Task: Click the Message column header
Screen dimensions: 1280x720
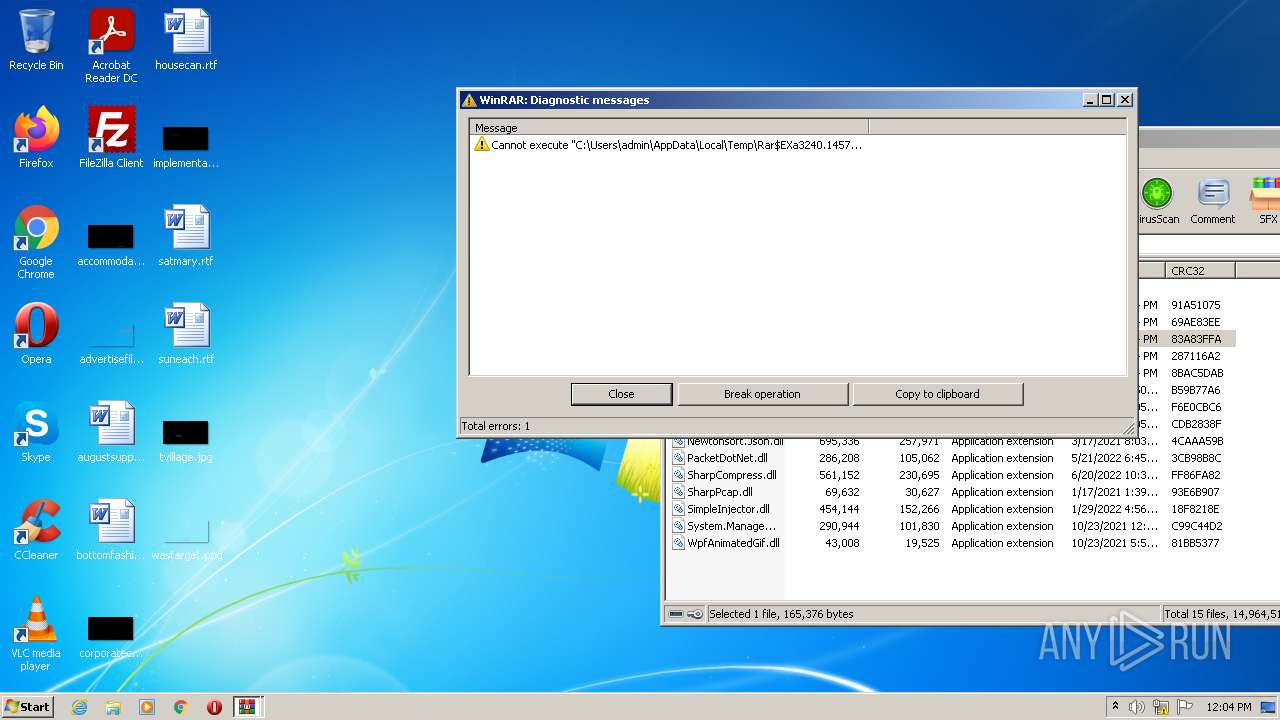Action: [x=669, y=127]
